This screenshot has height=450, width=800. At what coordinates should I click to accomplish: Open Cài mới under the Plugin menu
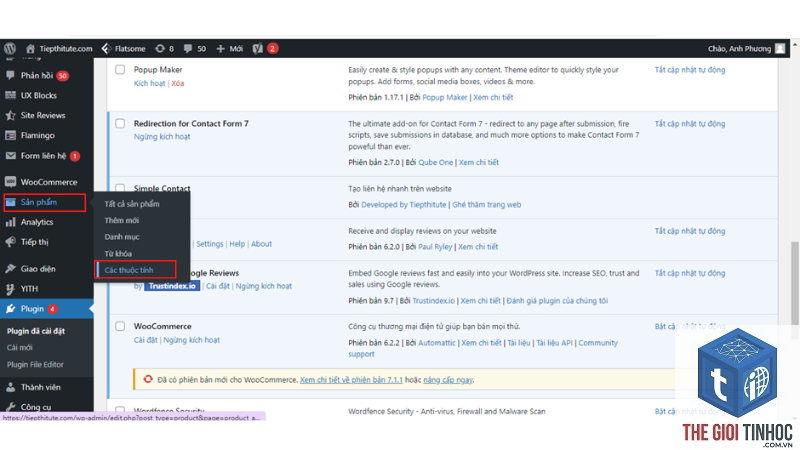(19, 347)
